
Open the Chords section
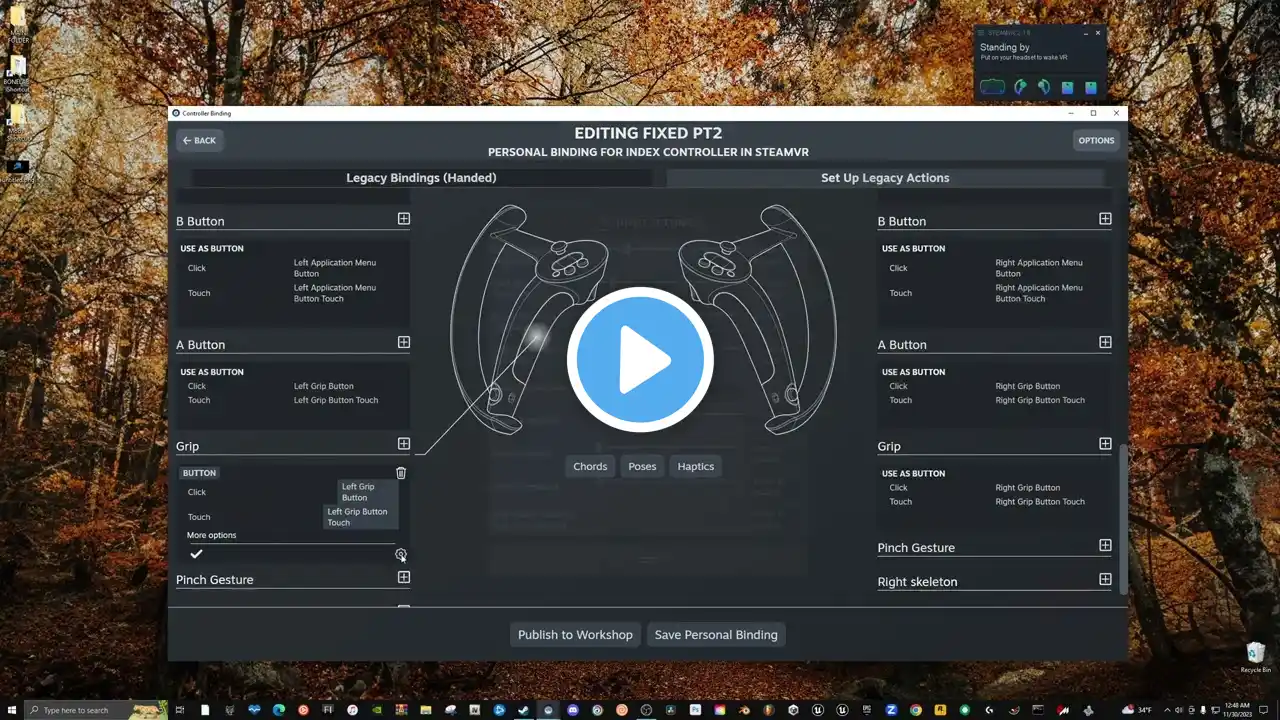(590, 466)
